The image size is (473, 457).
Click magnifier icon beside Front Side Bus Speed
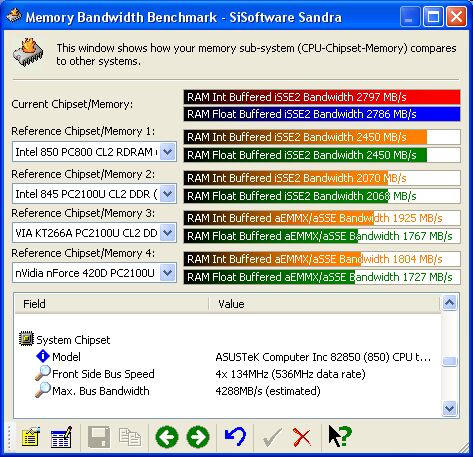pyautogui.click(x=43, y=373)
